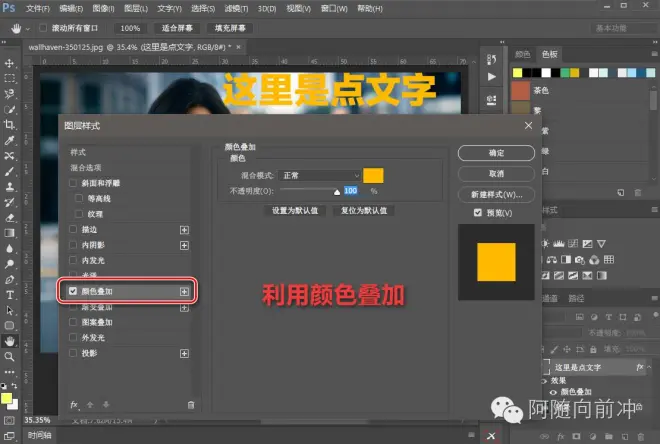
Task: Select the Pen tool
Action: tap(9, 279)
